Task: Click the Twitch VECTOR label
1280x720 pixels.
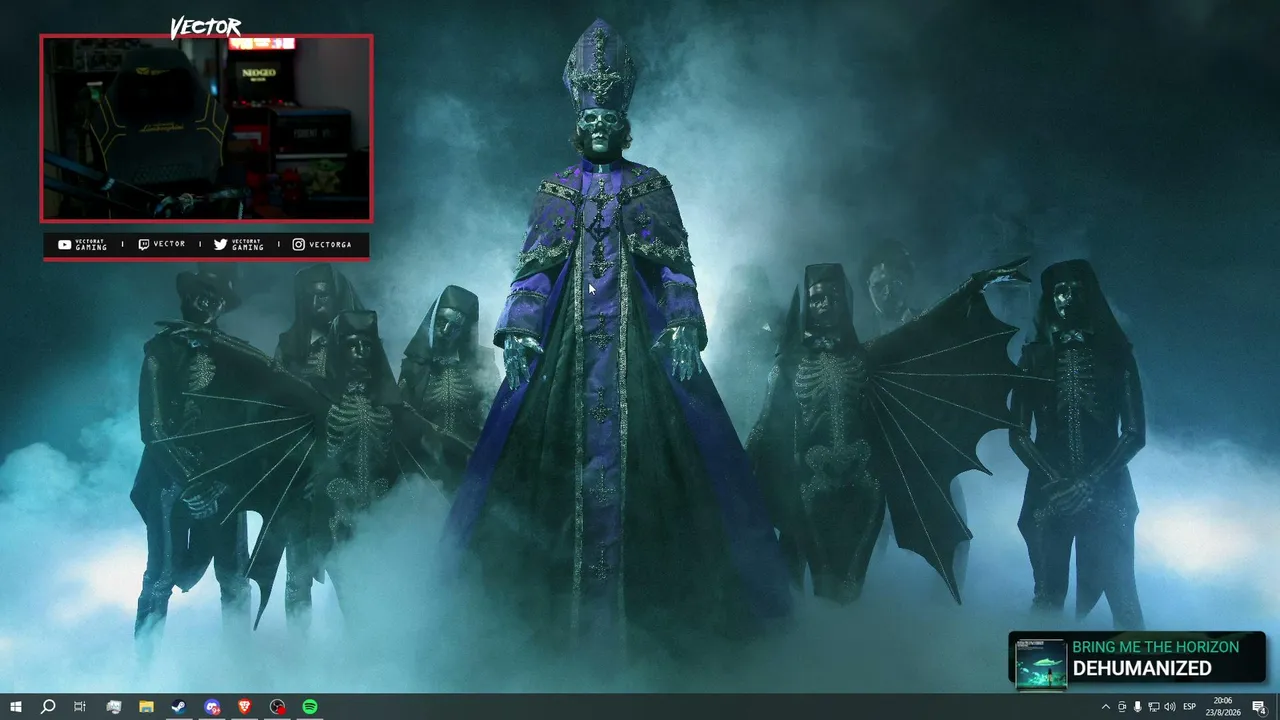Action: point(161,244)
